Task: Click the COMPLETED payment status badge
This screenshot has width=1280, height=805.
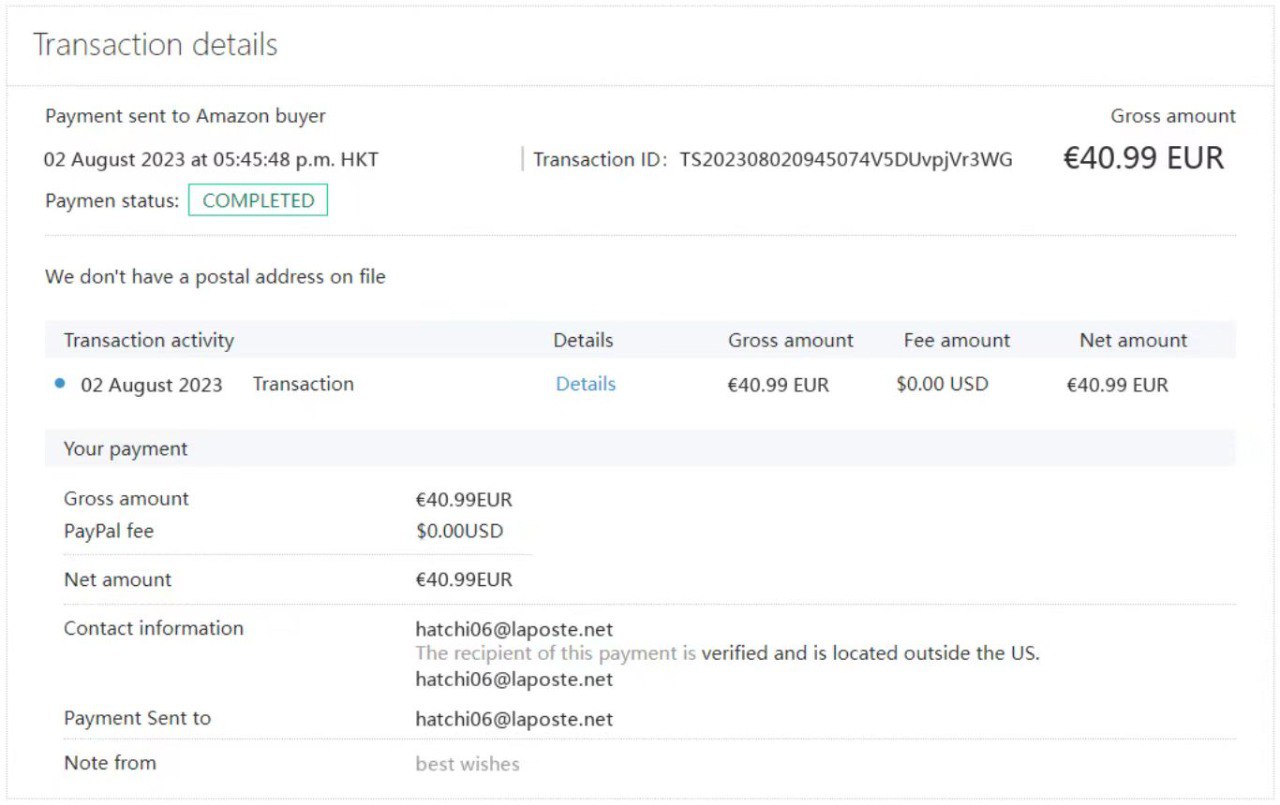Action: (x=258, y=200)
